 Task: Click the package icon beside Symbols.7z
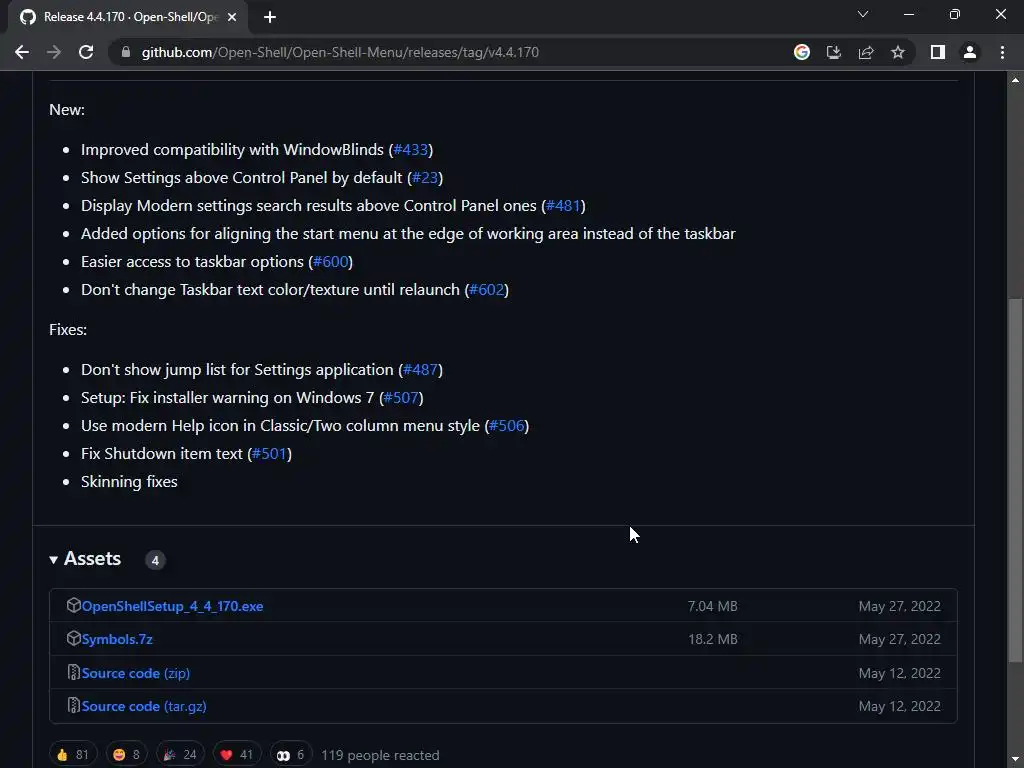point(73,638)
